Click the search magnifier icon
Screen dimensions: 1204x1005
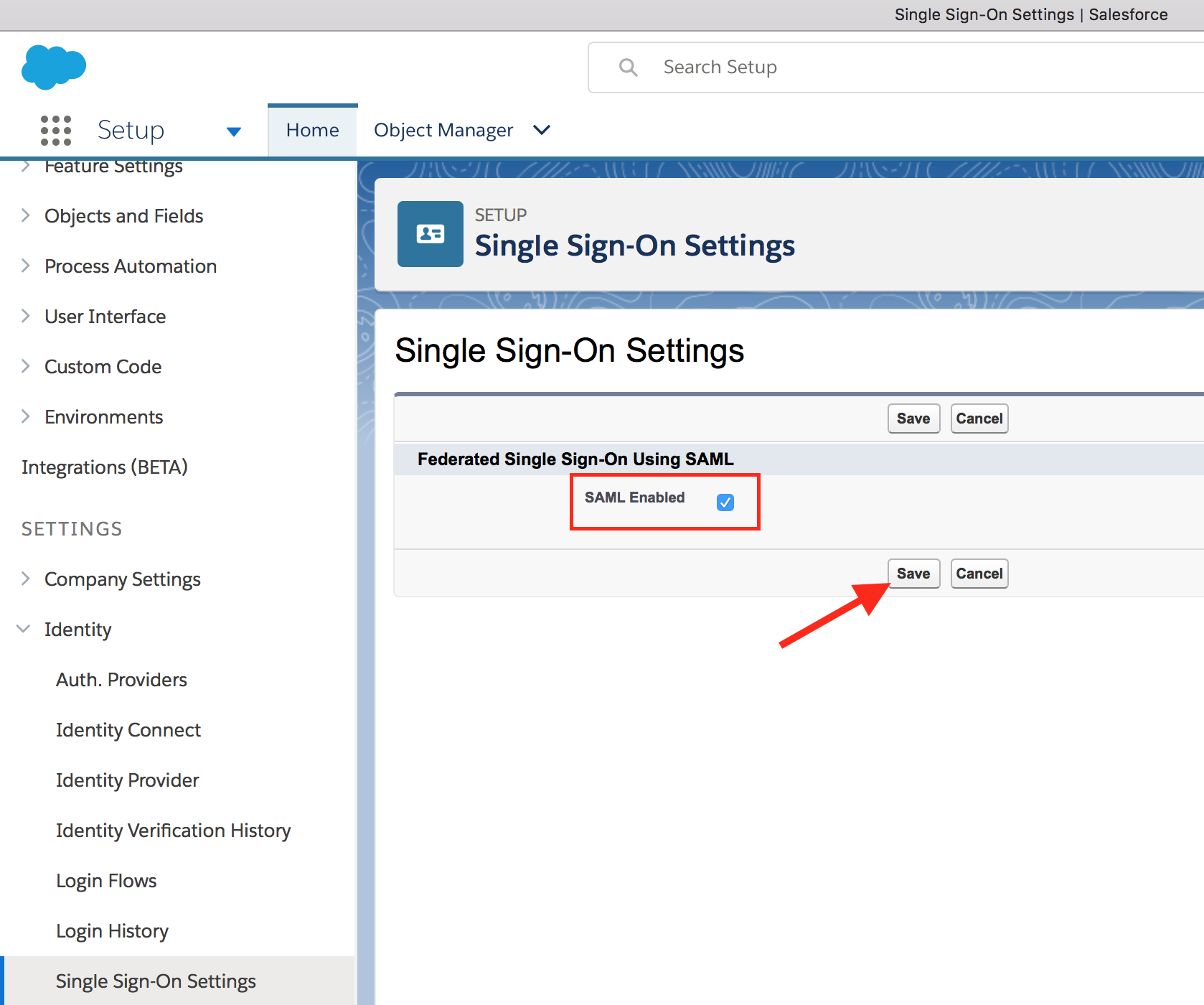tap(629, 67)
